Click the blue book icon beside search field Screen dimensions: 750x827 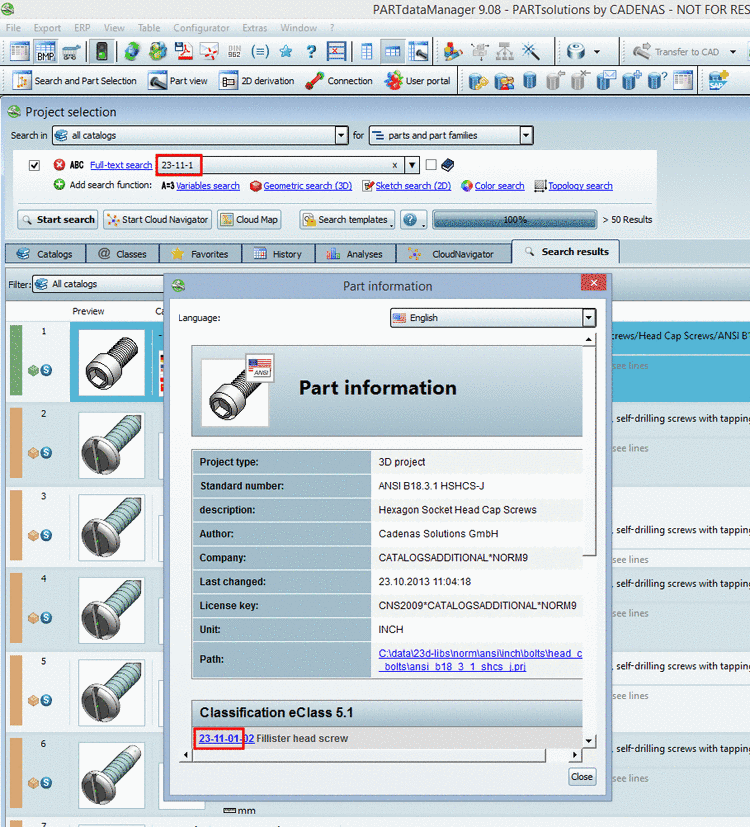(447, 165)
